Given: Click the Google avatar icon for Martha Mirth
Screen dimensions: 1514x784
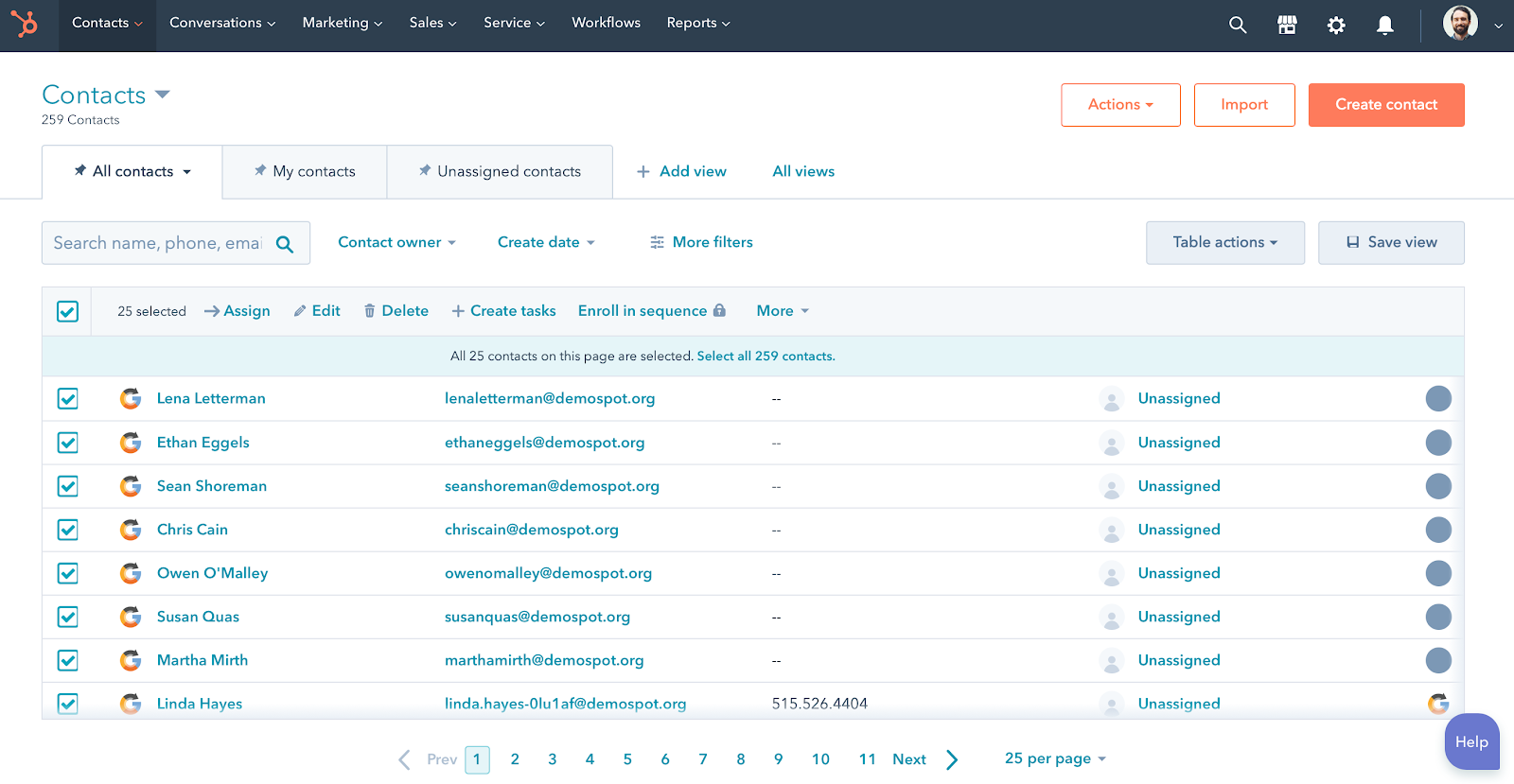Looking at the screenshot, I should pyautogui.click(x=131, y=660).
